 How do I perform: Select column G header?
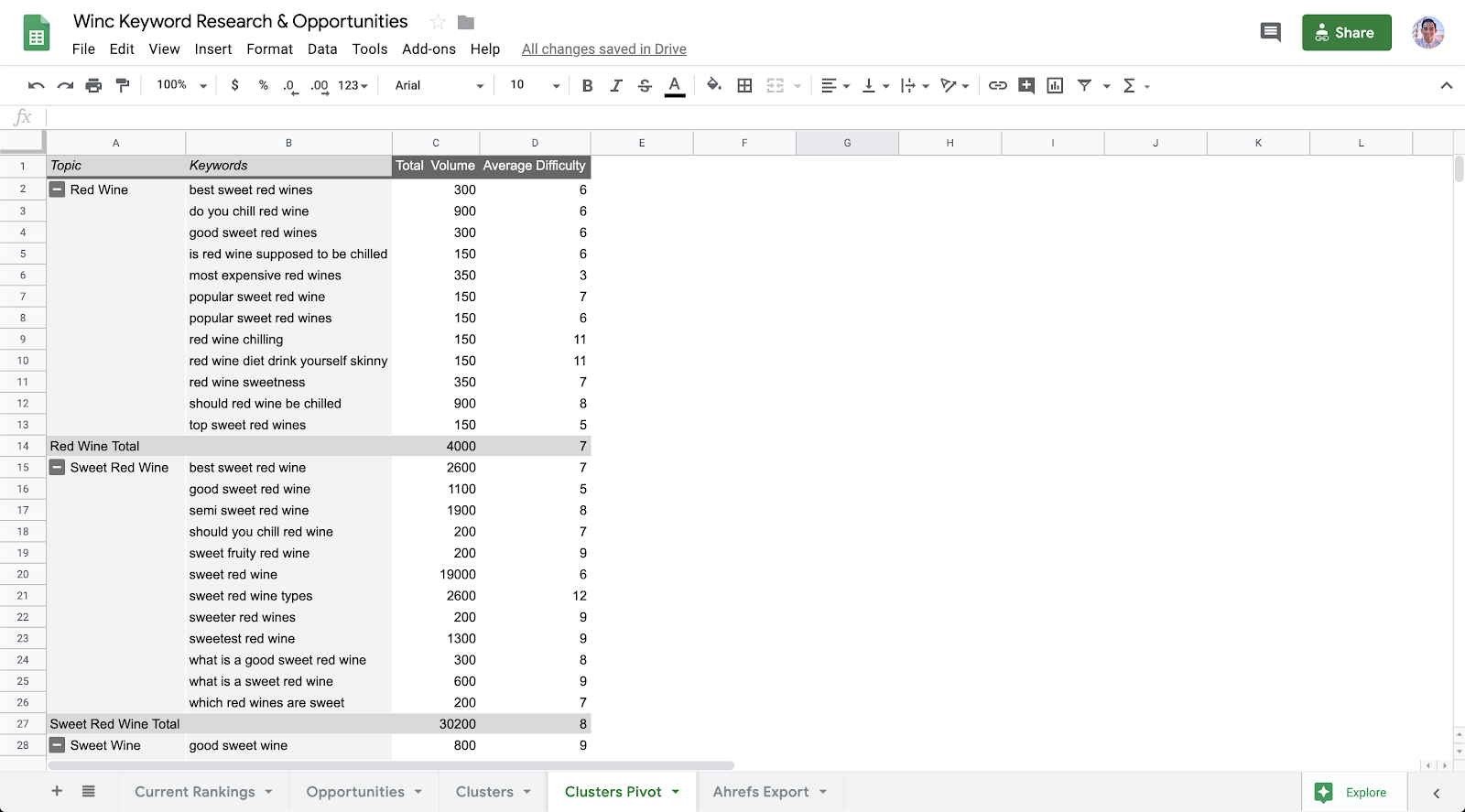[x=847, y=143]
